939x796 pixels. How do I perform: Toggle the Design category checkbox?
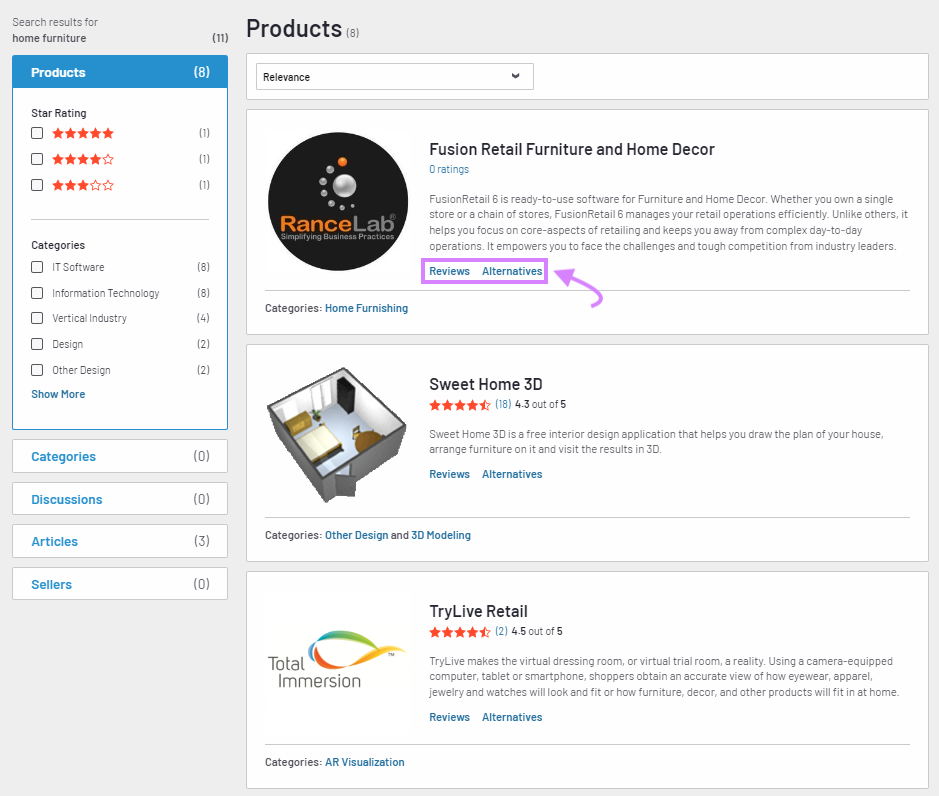pyautogui.click(x=37, y=344)
